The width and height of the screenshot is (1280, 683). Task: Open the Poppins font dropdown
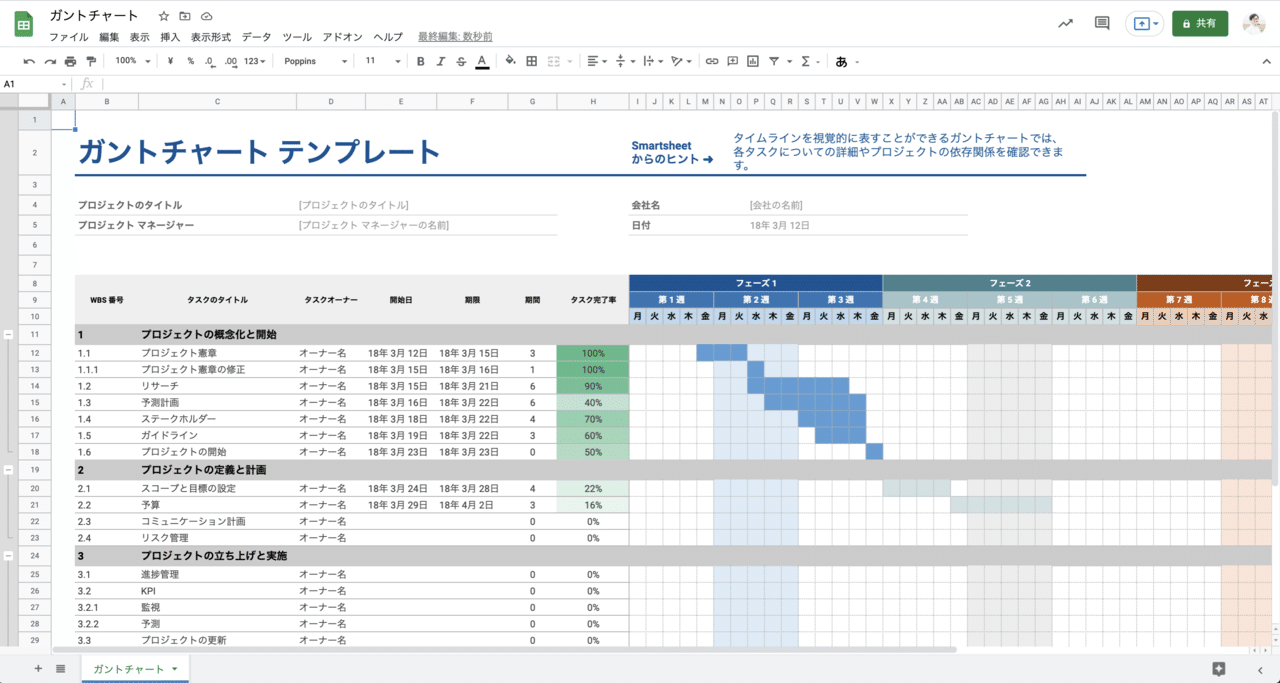(315, 61)
